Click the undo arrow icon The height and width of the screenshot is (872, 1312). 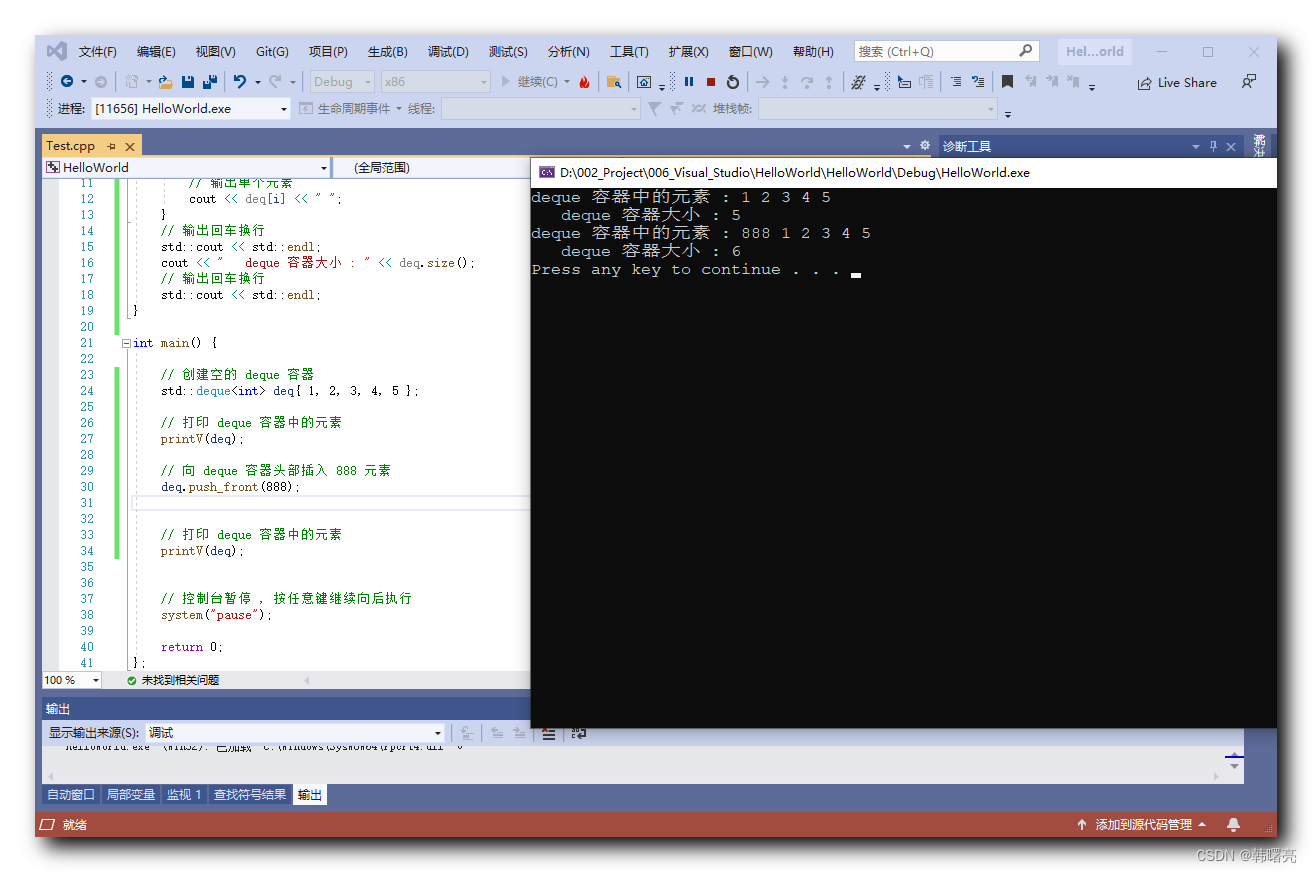(x=240, y=82)
